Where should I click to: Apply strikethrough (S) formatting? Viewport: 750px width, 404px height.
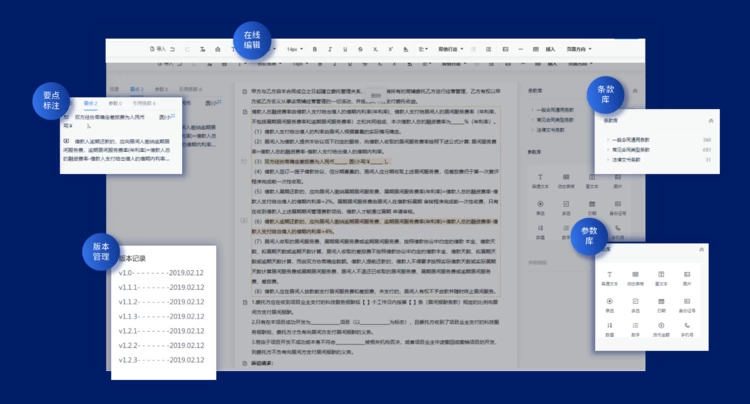(360, 48)
